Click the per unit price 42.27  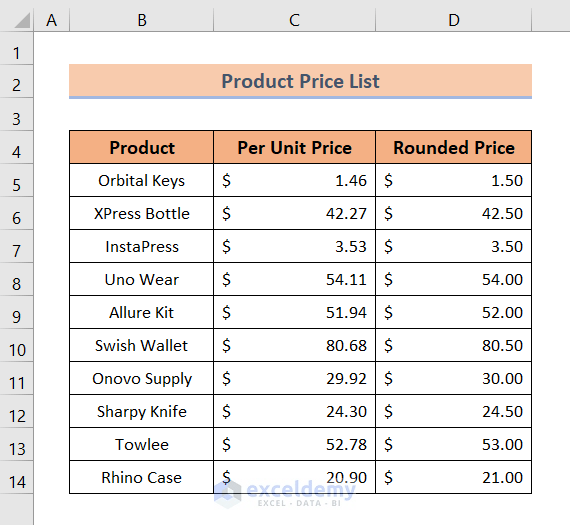tap(294, 213)
